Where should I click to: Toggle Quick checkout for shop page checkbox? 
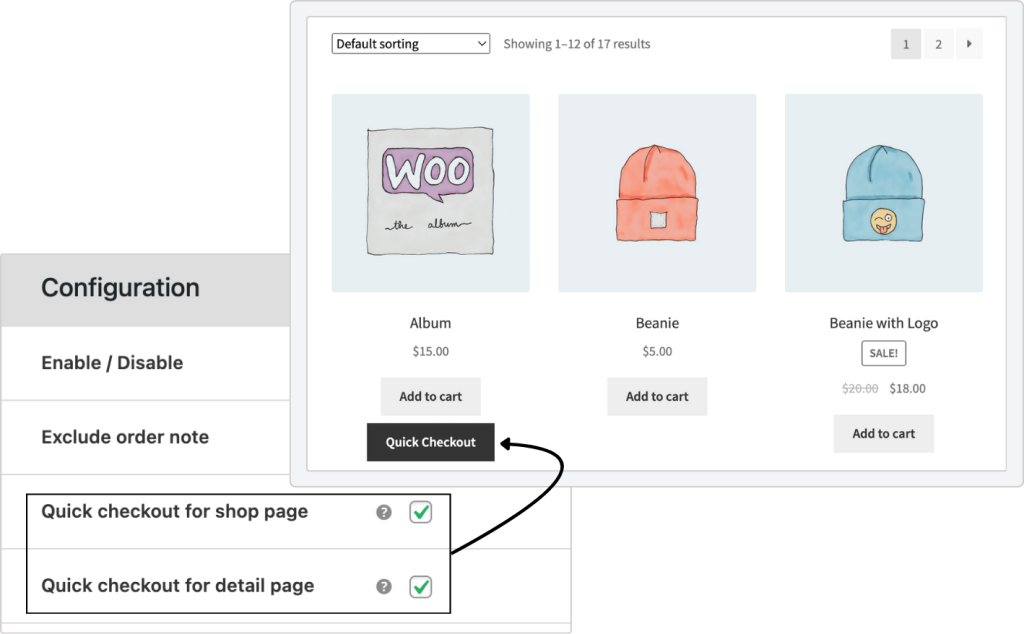(x=421, y=513)
